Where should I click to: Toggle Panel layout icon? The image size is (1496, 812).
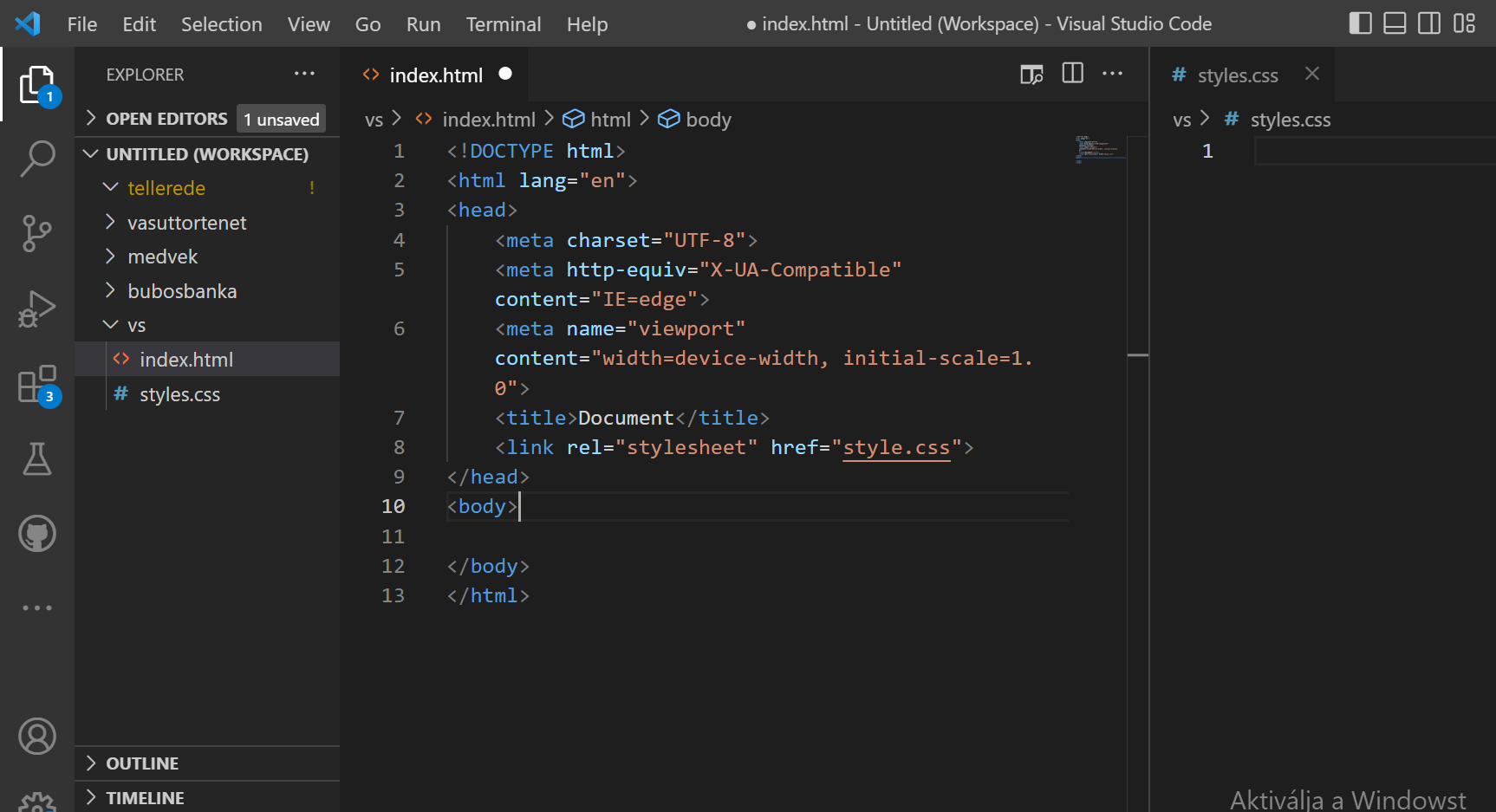pos(1395,23)
